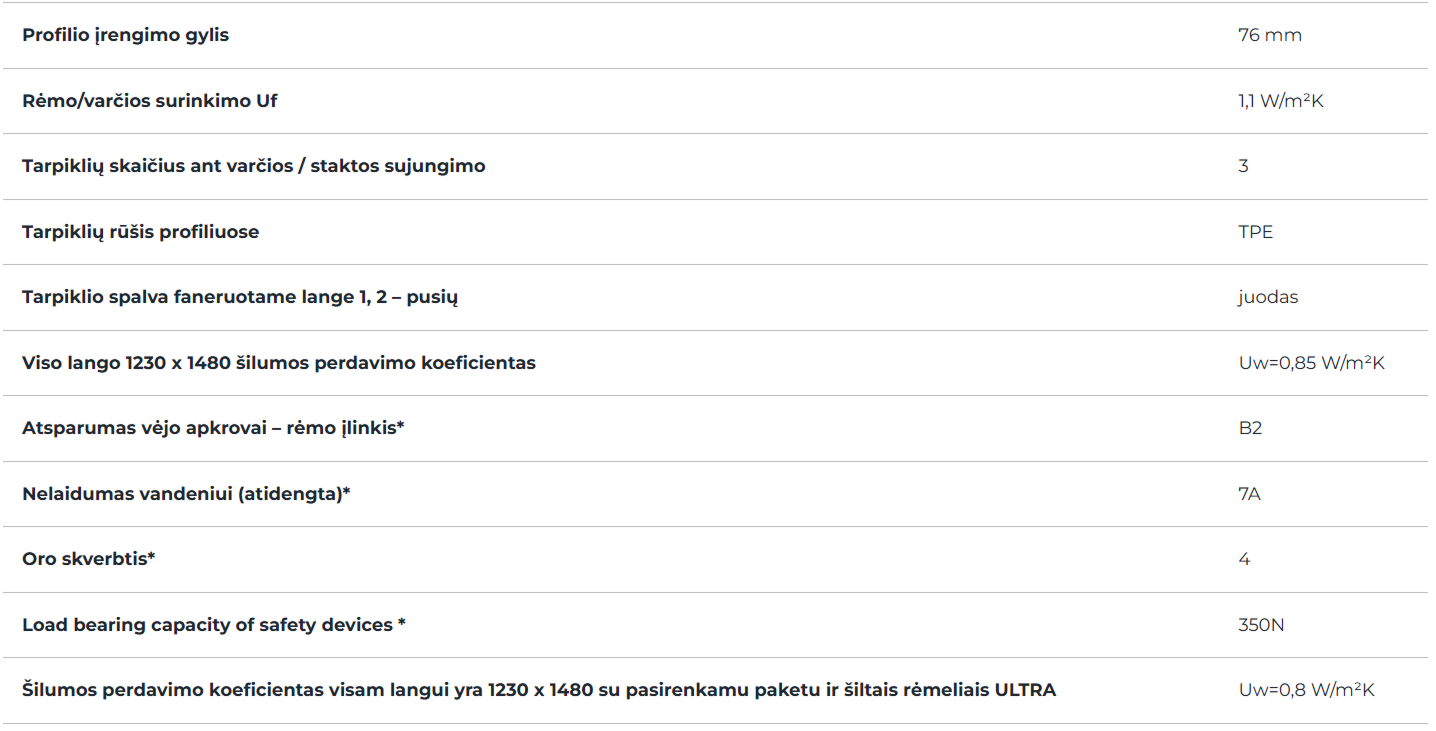Click the '1,1 W/m²K' value
The height and width of the screenshot is (731, 1436).
(x=1280, y=101)
